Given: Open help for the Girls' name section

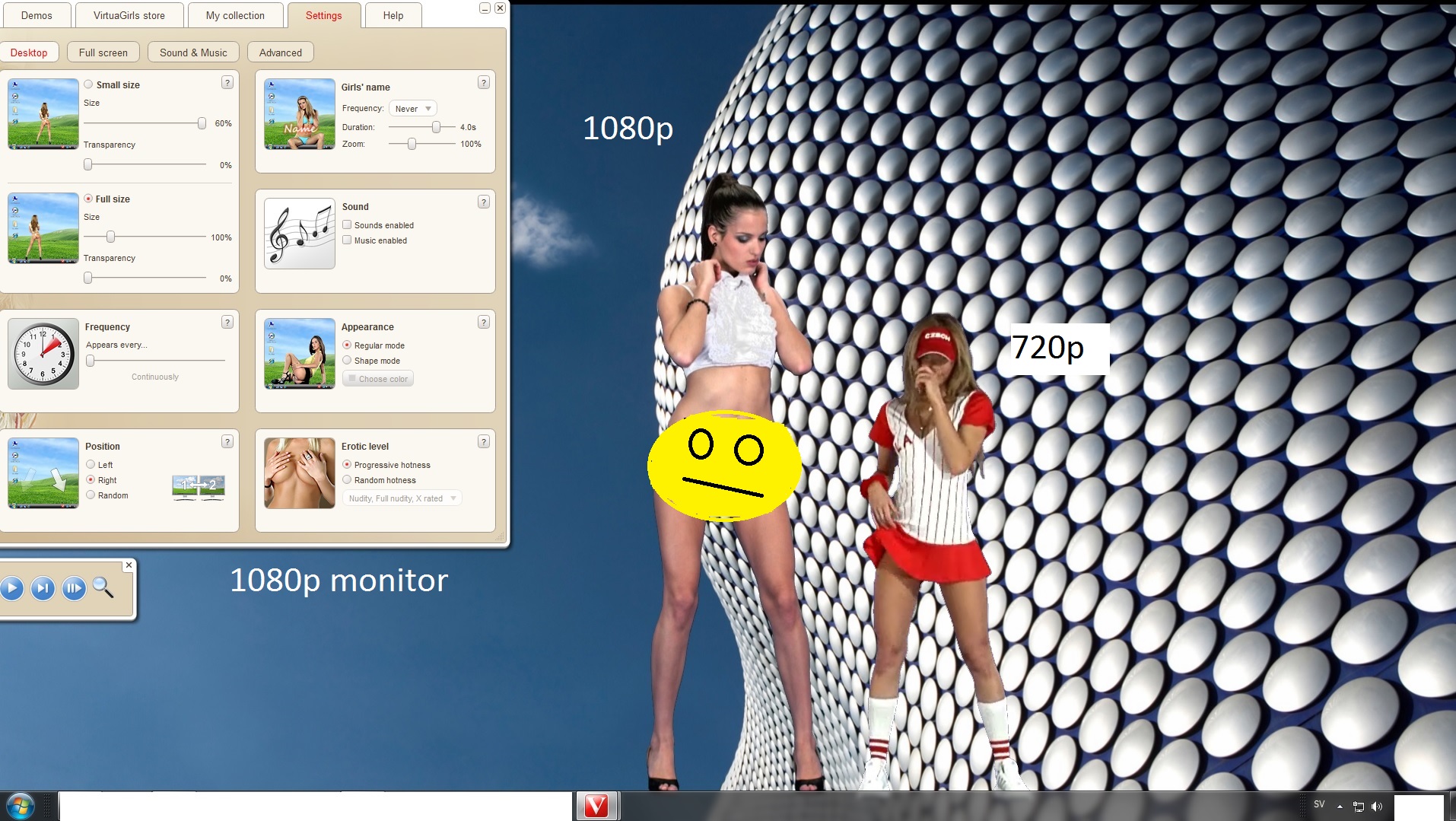Looking at the screenshot, I should 483,82.
